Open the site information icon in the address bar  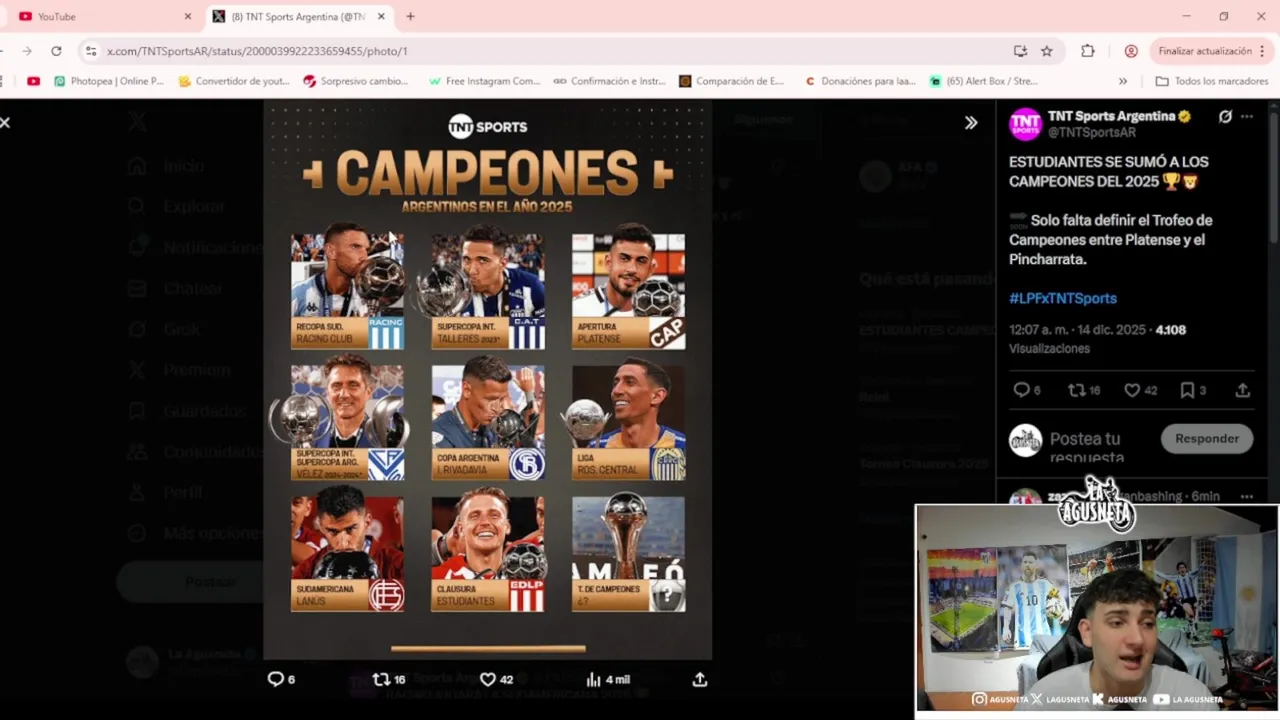[91, 51]
